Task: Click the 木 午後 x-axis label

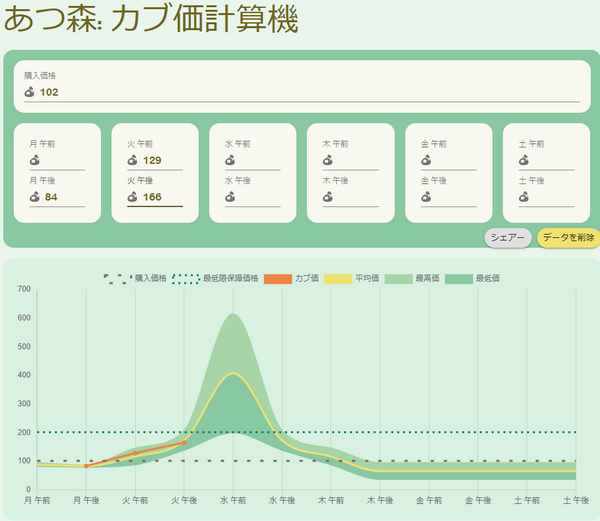Action: (380, 500)
